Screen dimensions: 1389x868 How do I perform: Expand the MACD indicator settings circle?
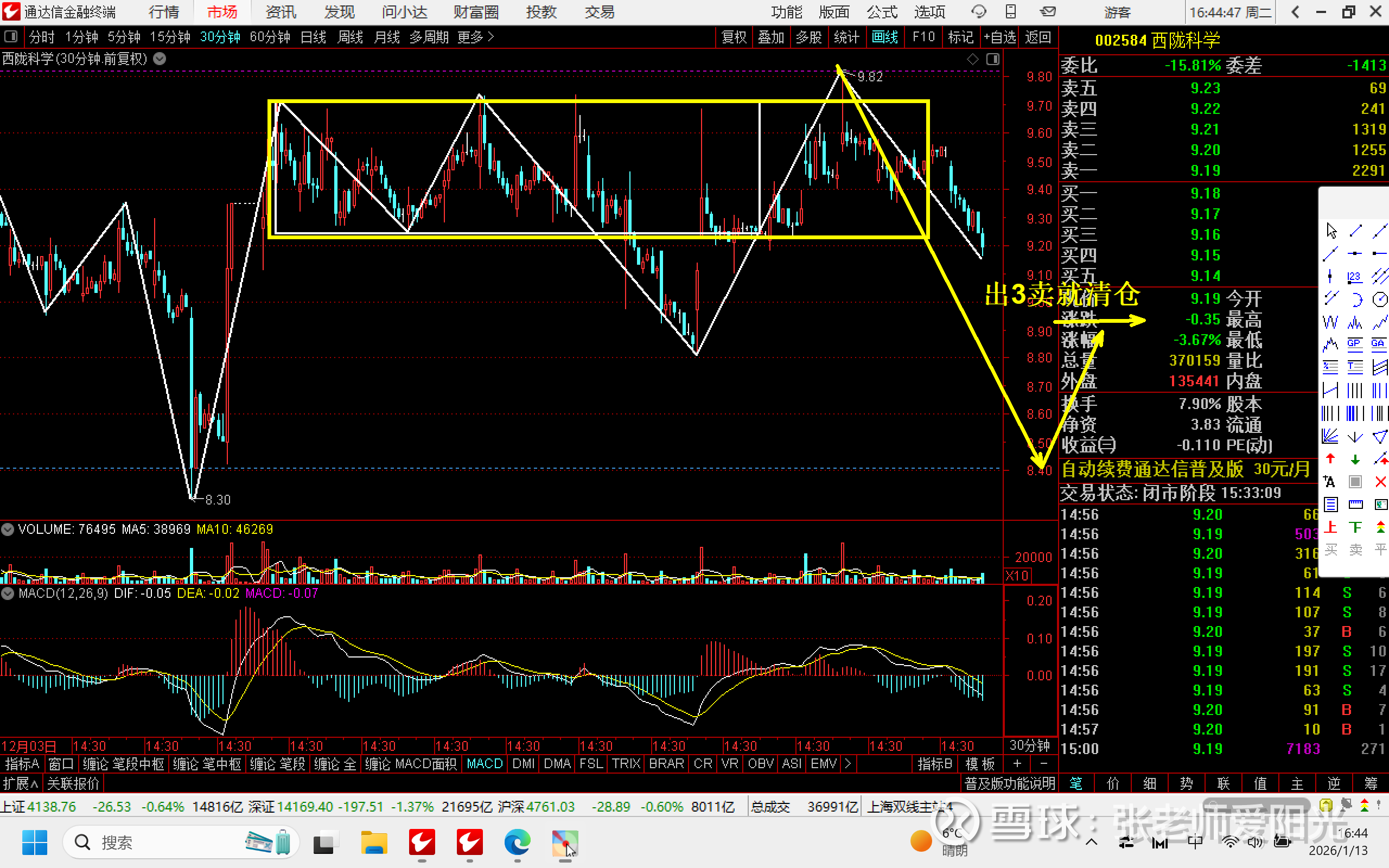tap(8, 593)
